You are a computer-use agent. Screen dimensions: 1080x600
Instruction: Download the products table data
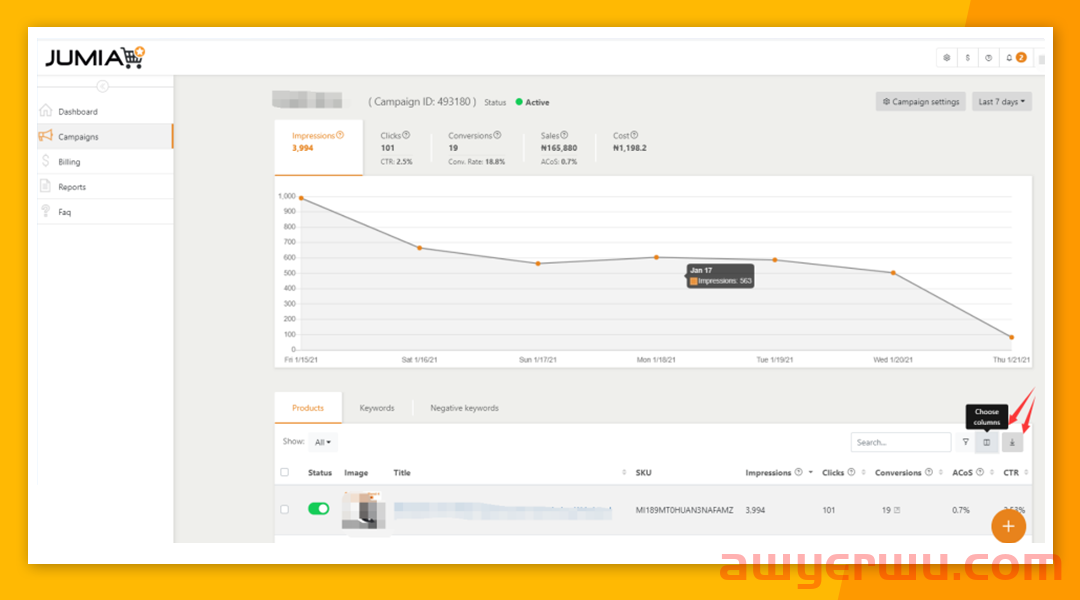click(1012, 442)
